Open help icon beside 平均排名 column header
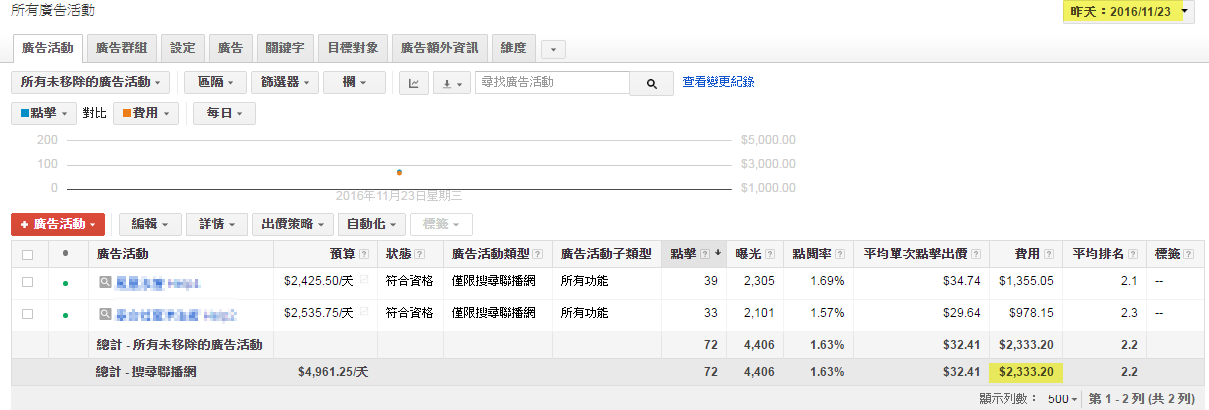 [1133, 254]
